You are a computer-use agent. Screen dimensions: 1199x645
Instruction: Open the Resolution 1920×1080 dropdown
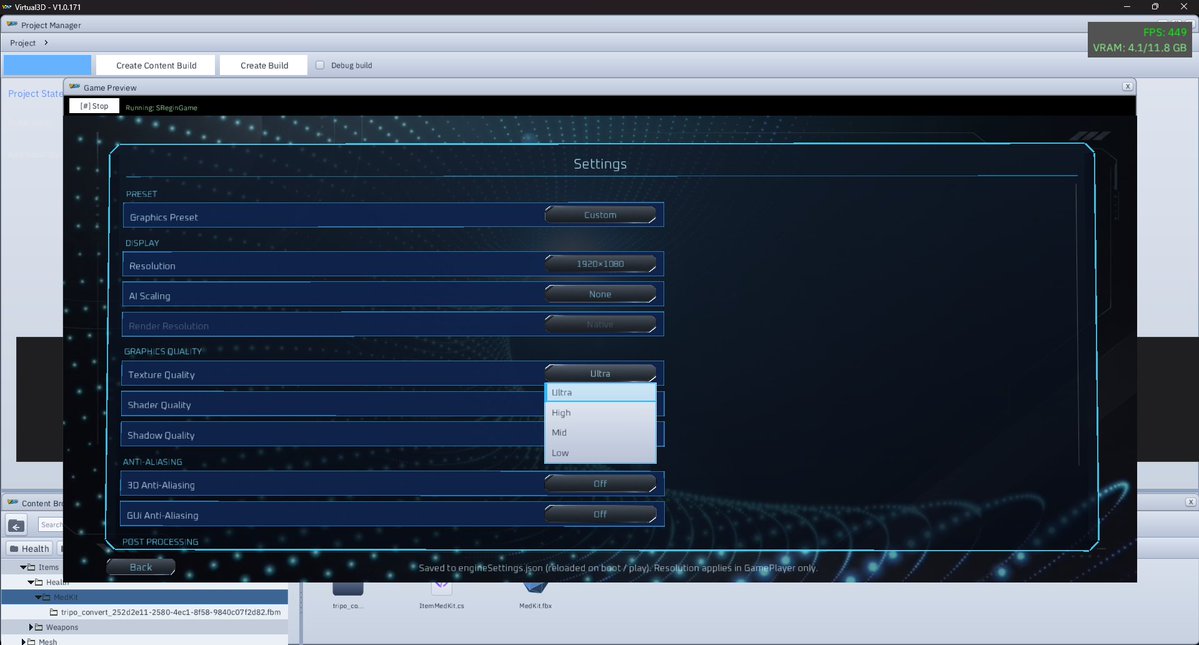[600, 264]
